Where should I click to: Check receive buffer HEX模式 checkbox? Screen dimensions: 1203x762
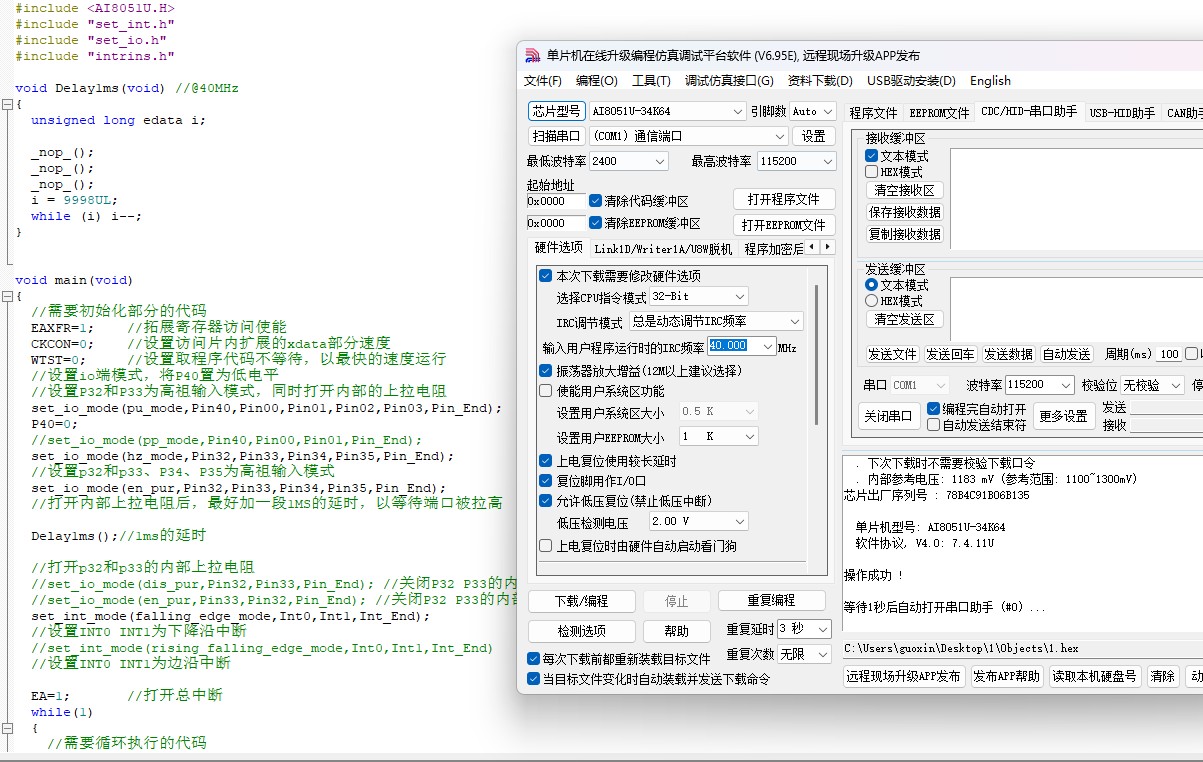click(871, 172)
